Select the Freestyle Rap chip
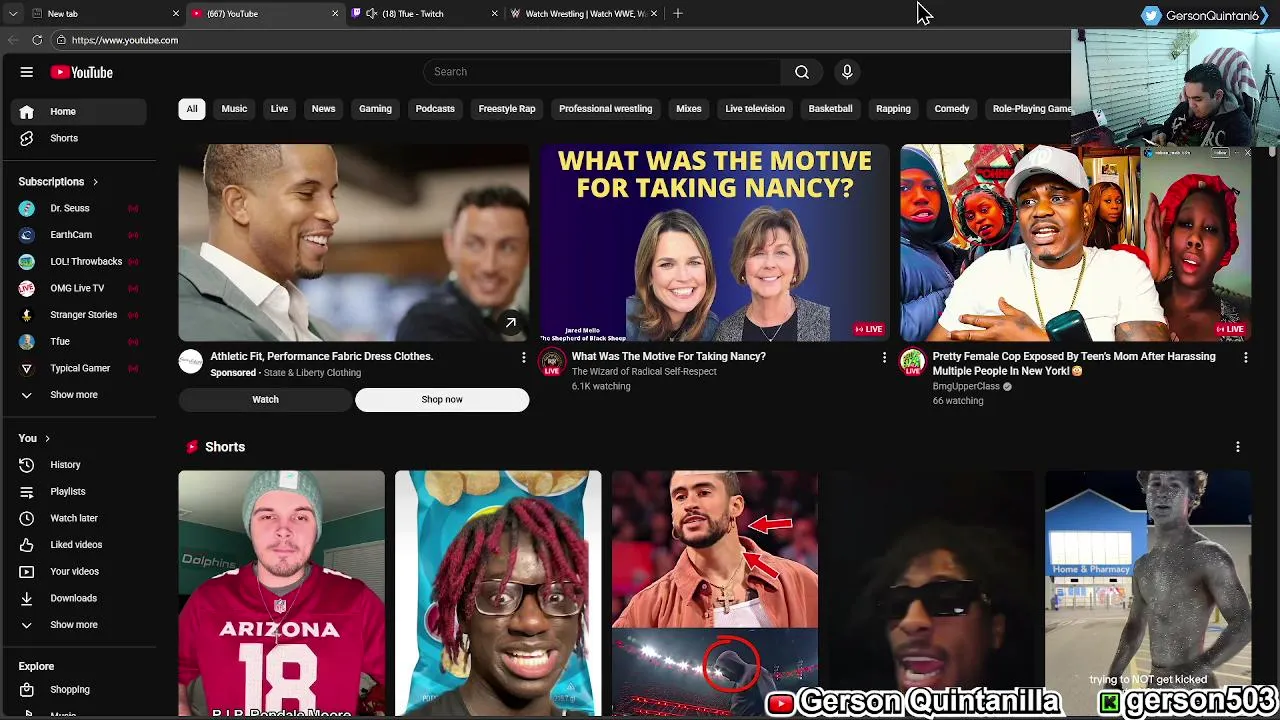Viewport: 1280px width, 720px height. (x=507, y=109)
